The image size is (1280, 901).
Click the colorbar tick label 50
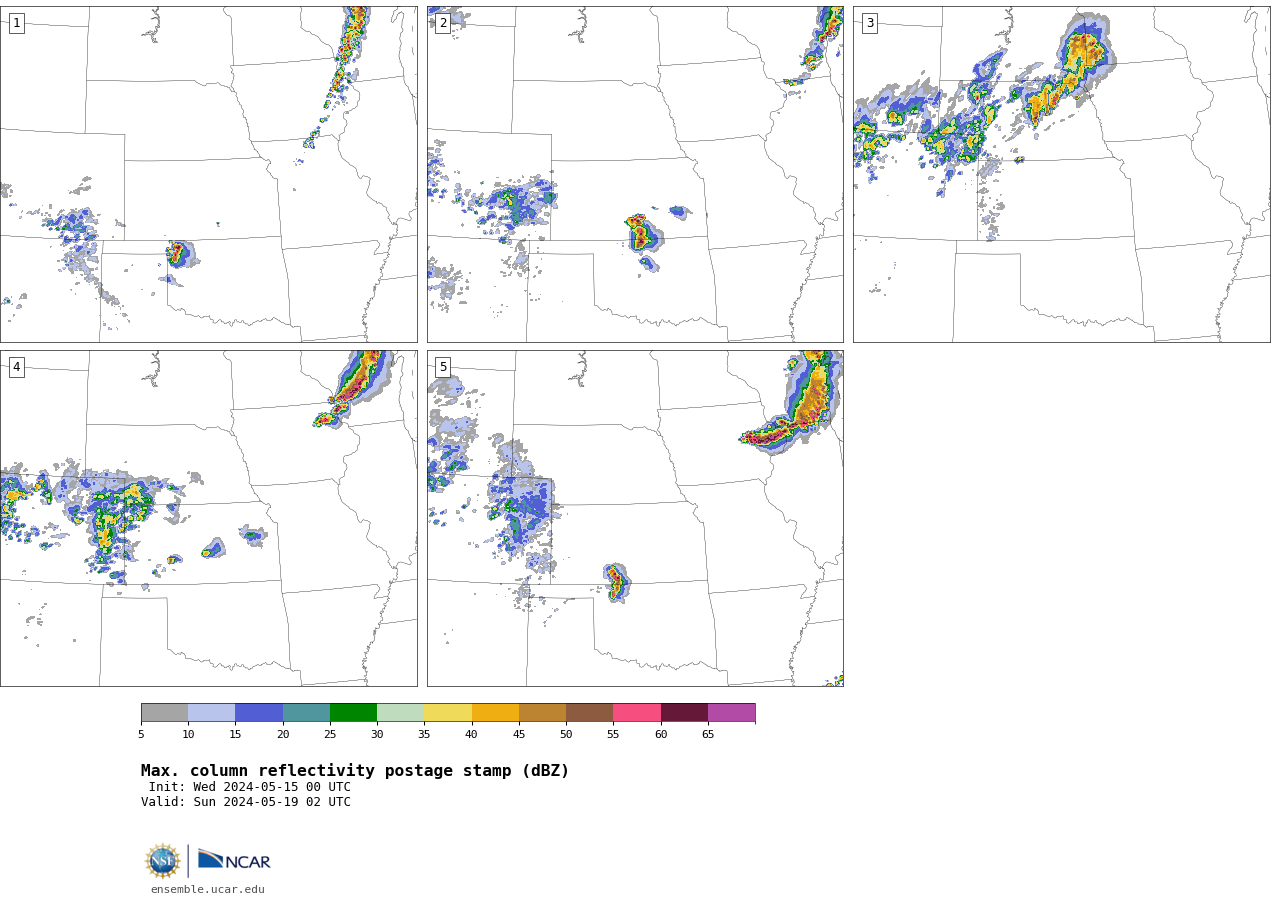pyautogui.click(x=566, y=735)
